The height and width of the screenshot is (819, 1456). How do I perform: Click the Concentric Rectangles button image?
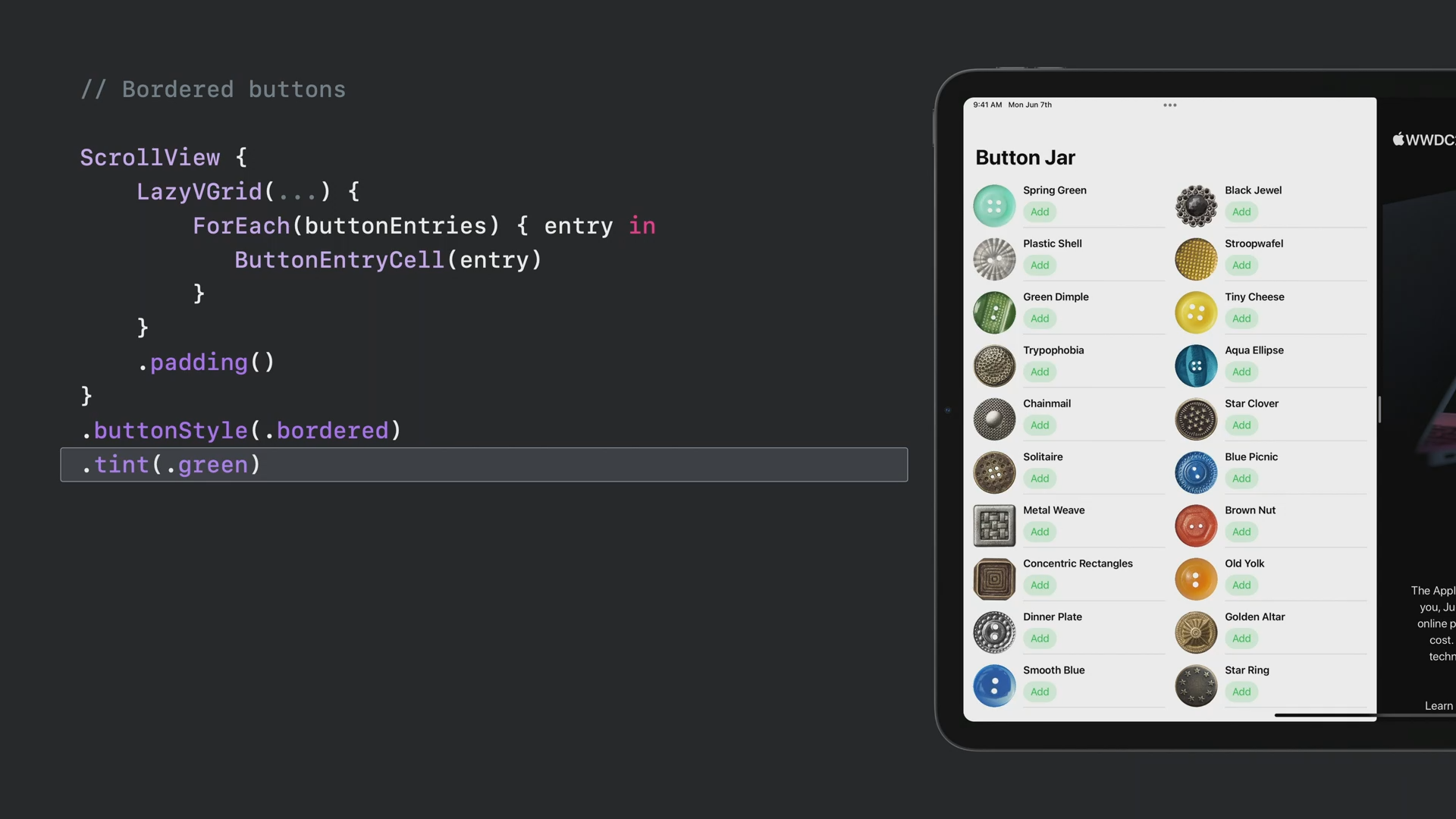tap(994, 579)
